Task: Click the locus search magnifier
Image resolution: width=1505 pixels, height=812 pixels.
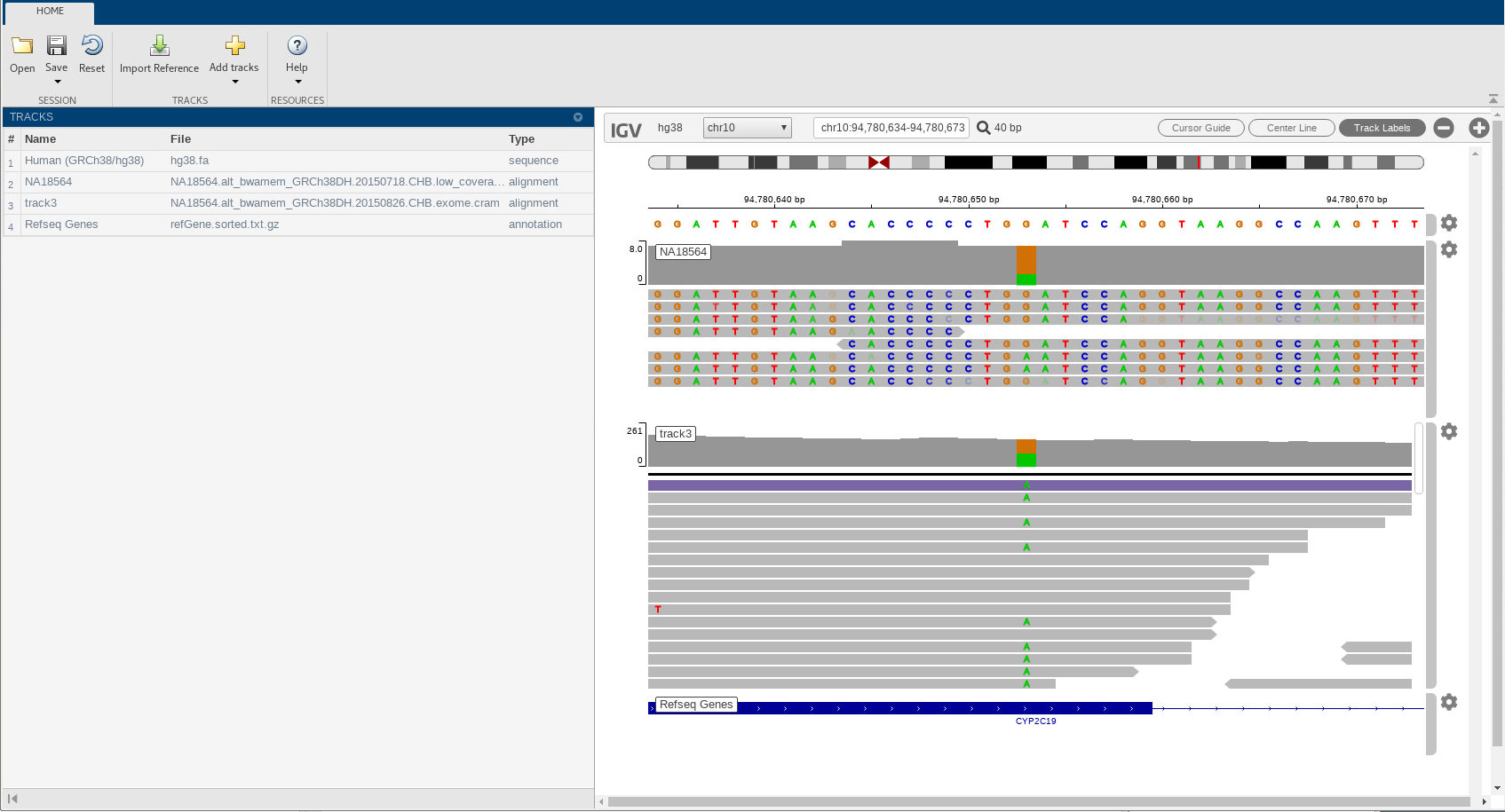Action: pyautogui.click(x=984, y=127)
